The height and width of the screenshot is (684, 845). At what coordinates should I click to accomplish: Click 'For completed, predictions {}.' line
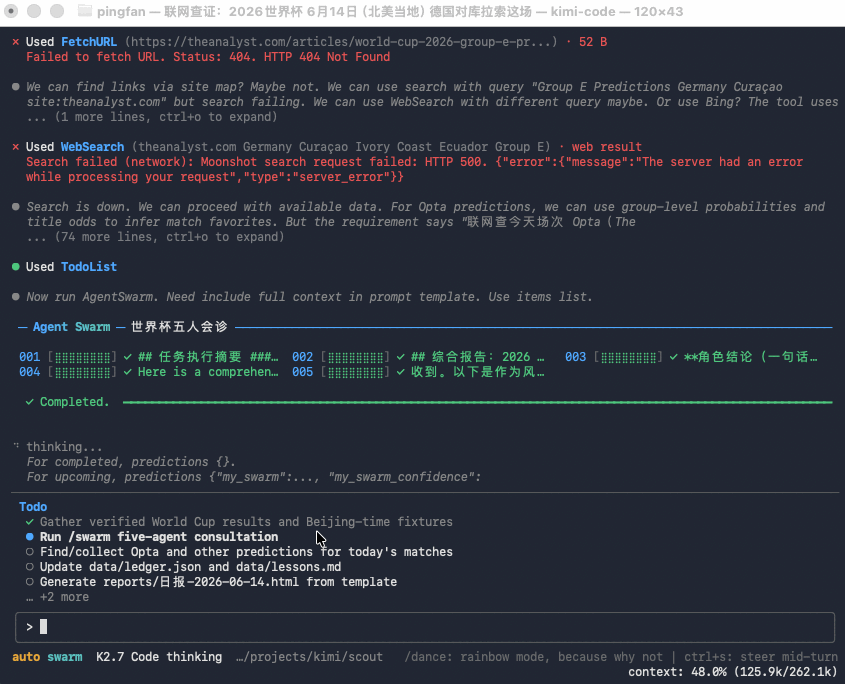pos(131,462)
